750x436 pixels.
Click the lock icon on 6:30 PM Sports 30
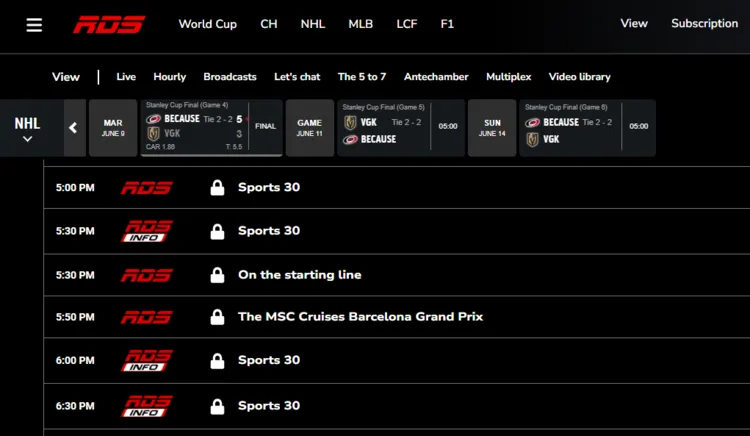click(217, 406)
